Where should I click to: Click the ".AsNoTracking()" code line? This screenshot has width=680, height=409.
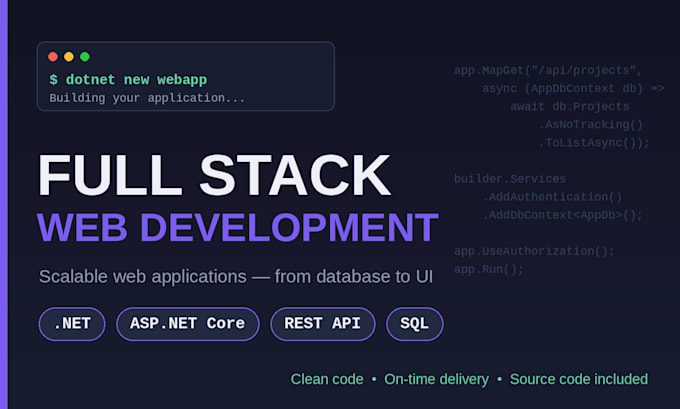[591, 125]
